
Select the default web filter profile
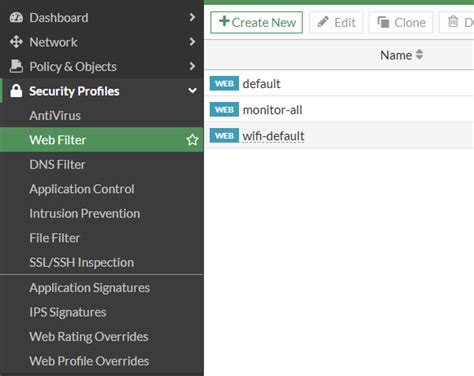click(339, 83)
